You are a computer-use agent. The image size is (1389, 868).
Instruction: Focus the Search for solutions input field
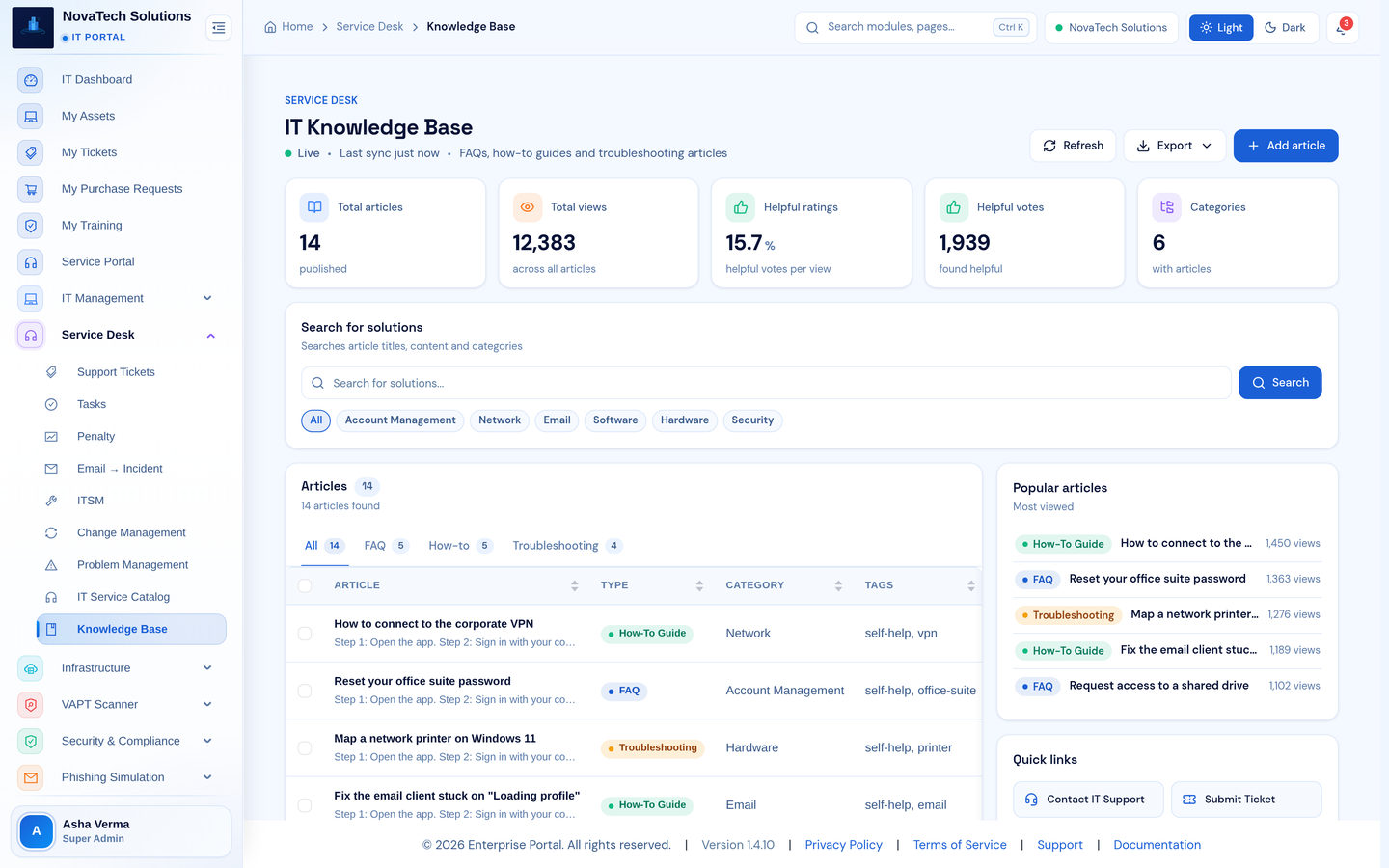point(766,383)
